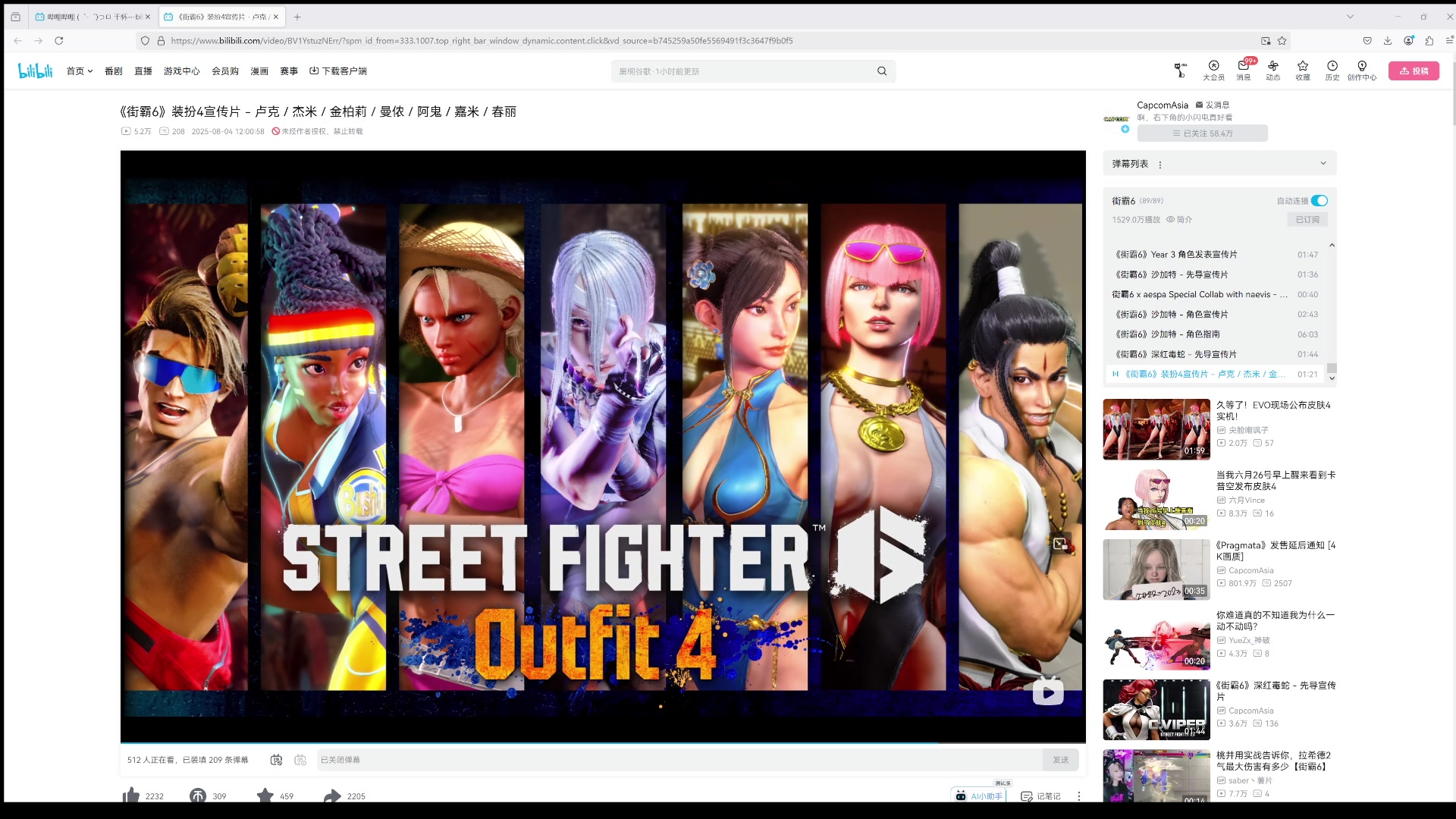Open 赛事 in the top navigation
This screenshot has width=1456, height=819.
pos(289,71)
